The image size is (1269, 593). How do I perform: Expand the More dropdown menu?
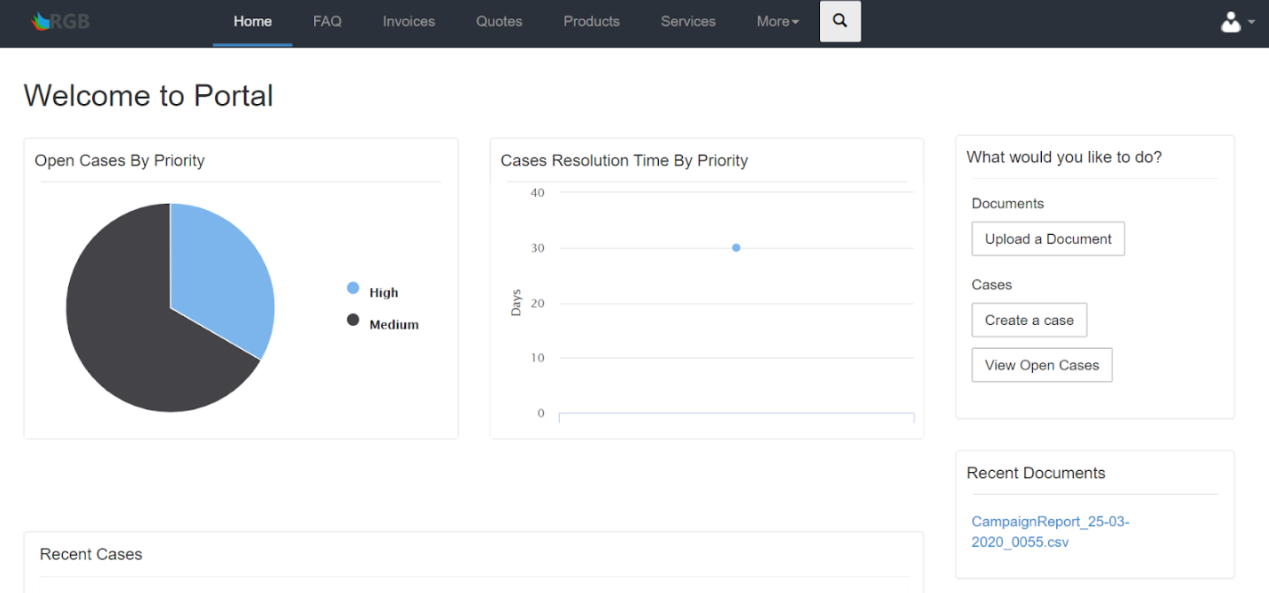tap(778, 21)
